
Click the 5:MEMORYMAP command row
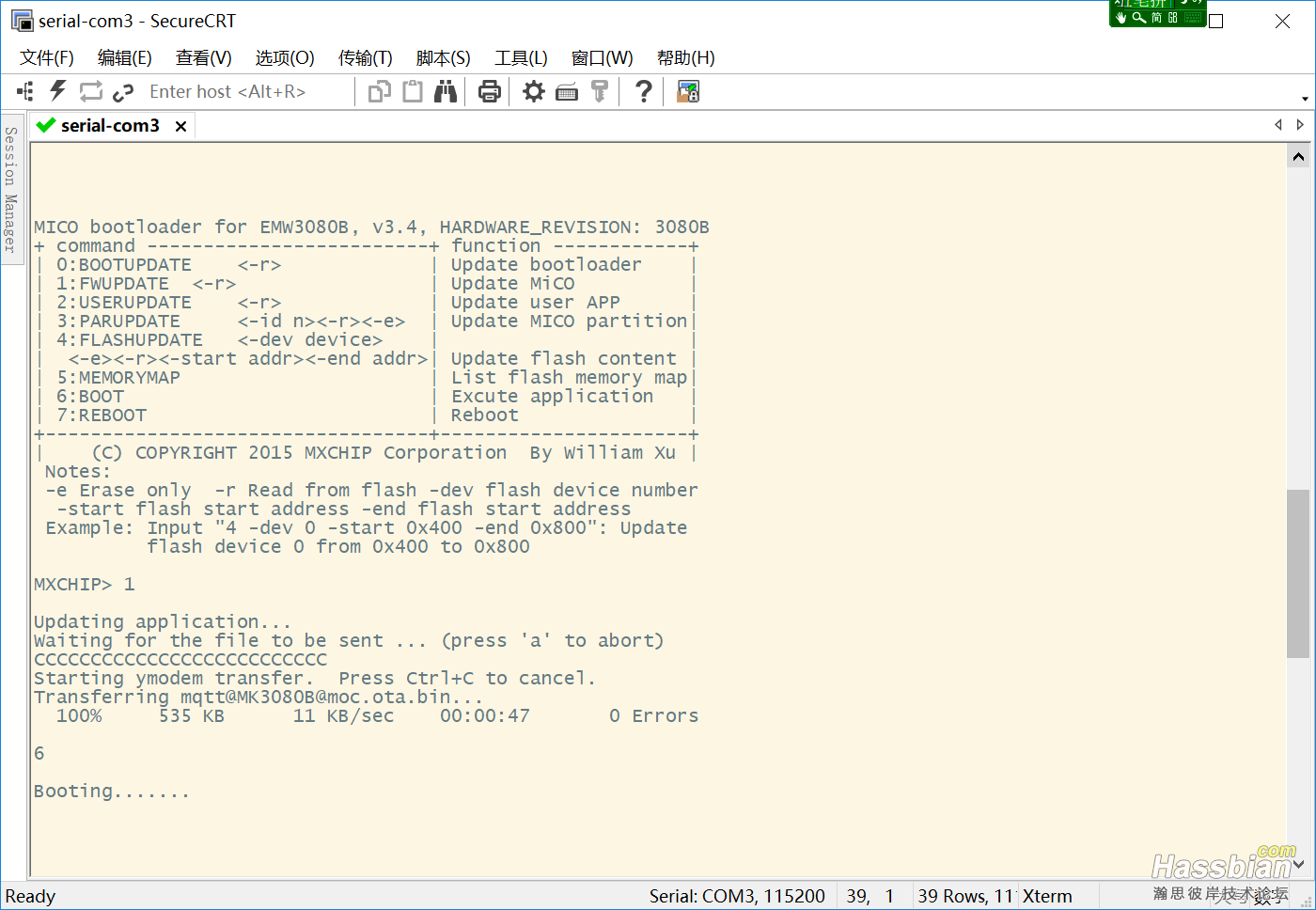pos(118,377)
